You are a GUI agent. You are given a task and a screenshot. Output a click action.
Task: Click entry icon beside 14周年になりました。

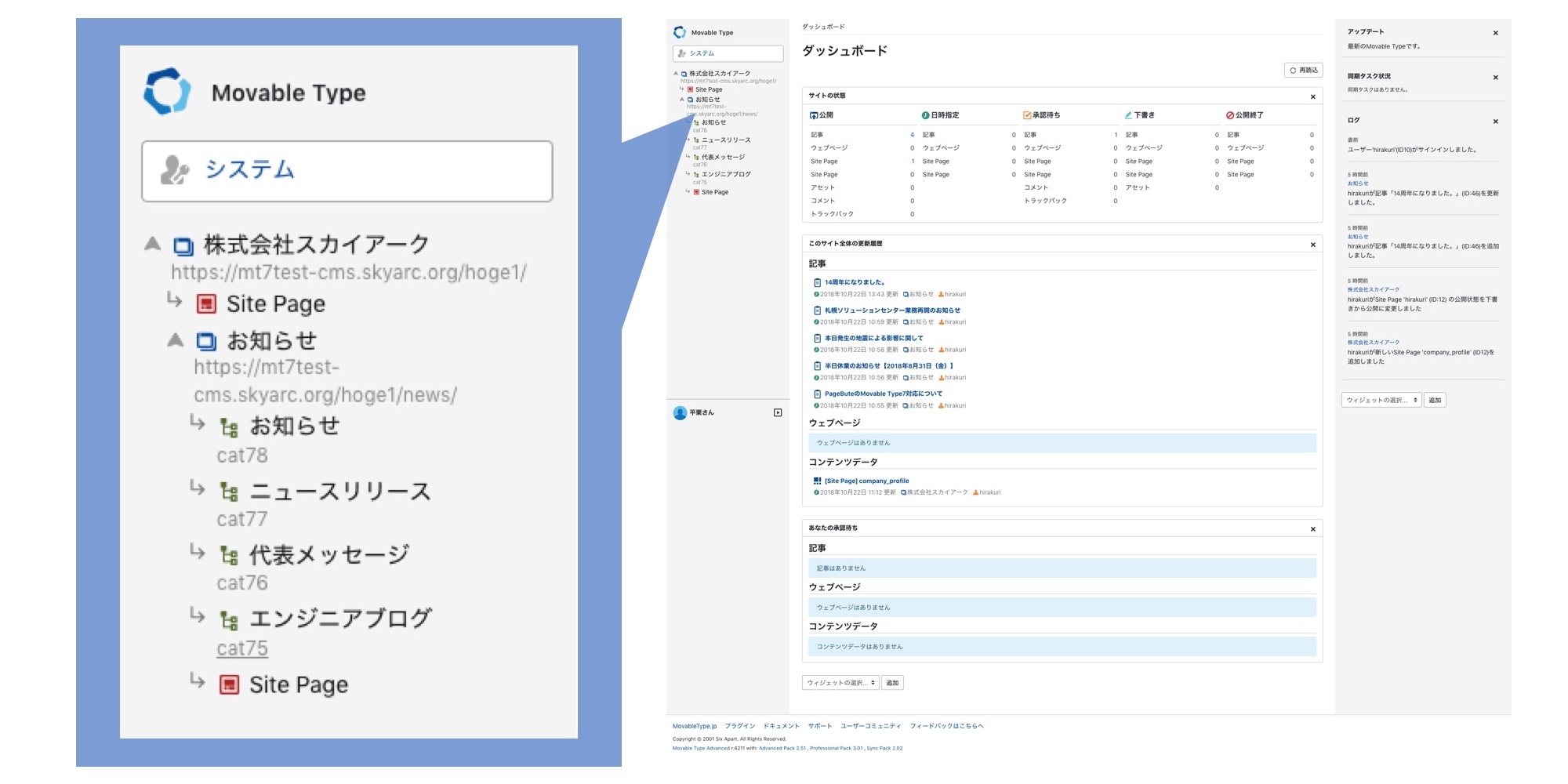[x=817, y=282]
